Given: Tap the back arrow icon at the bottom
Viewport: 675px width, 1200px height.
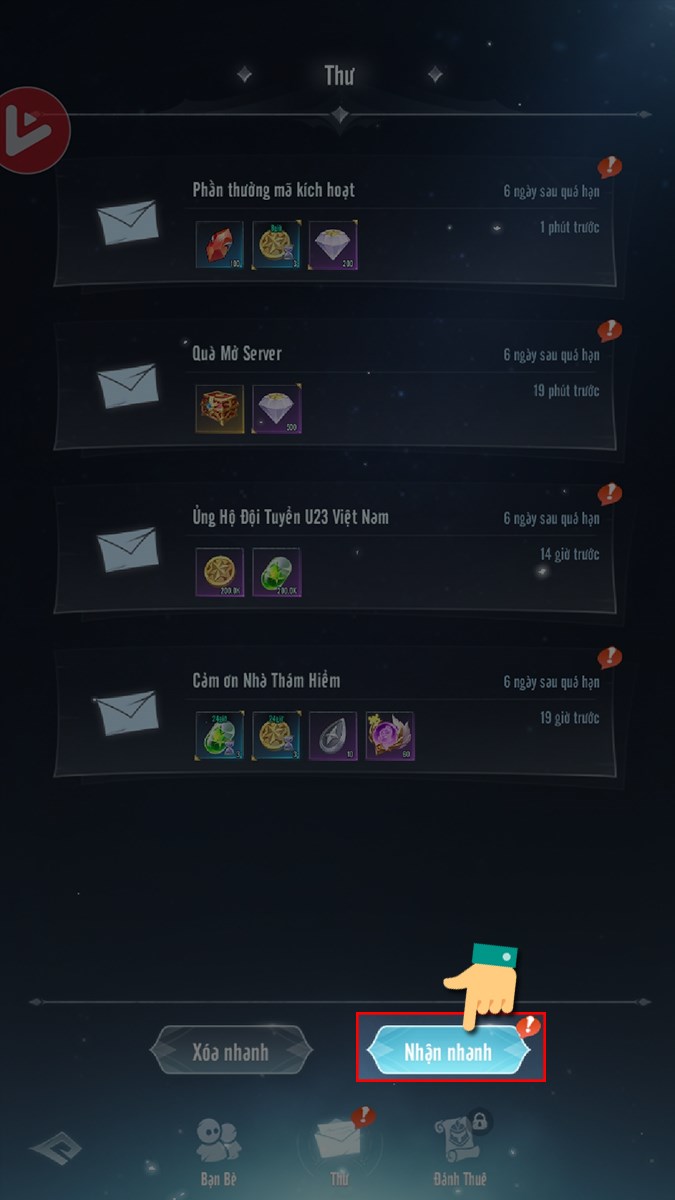Looking at the screenshot, I should pyautogui.click(x=55, y=1148).
